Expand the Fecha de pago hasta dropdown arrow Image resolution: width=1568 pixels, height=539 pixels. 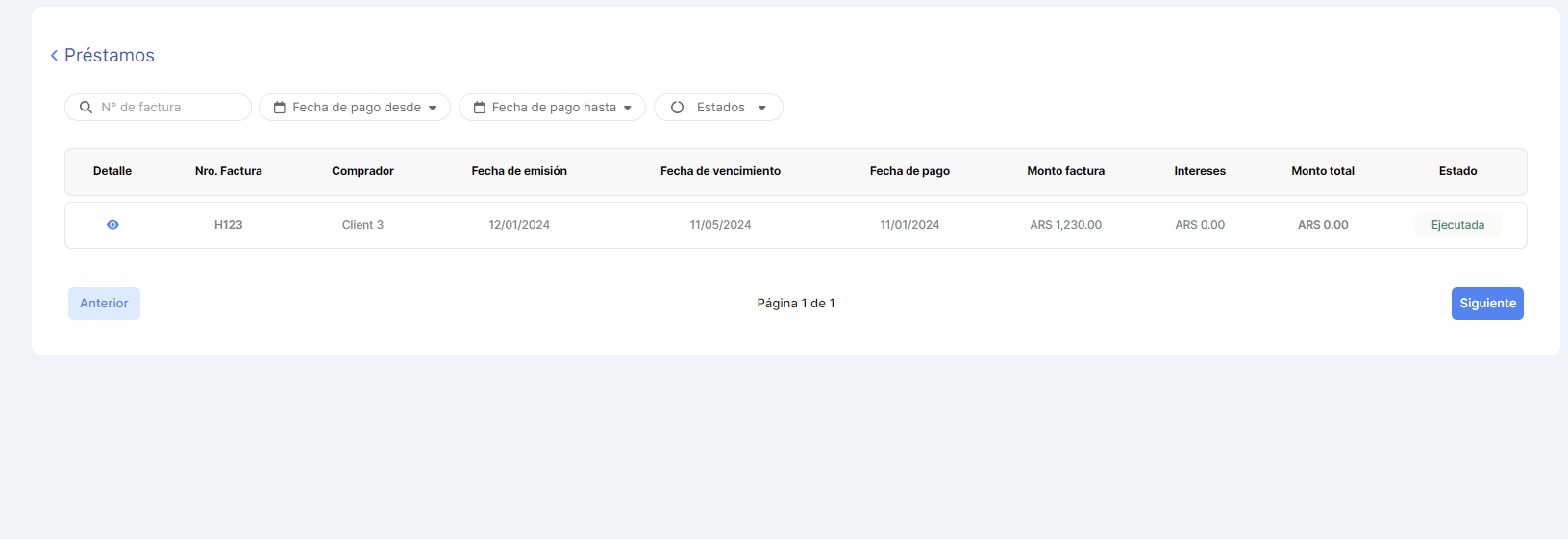(628, 108)
